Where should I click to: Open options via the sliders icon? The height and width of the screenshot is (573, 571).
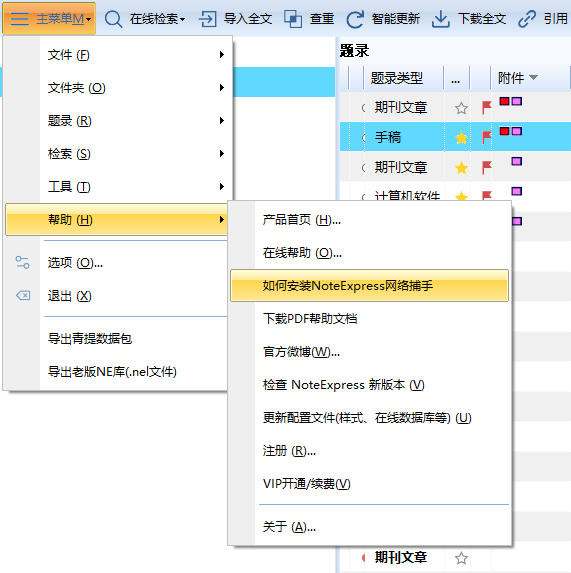[x=23, y=262]
